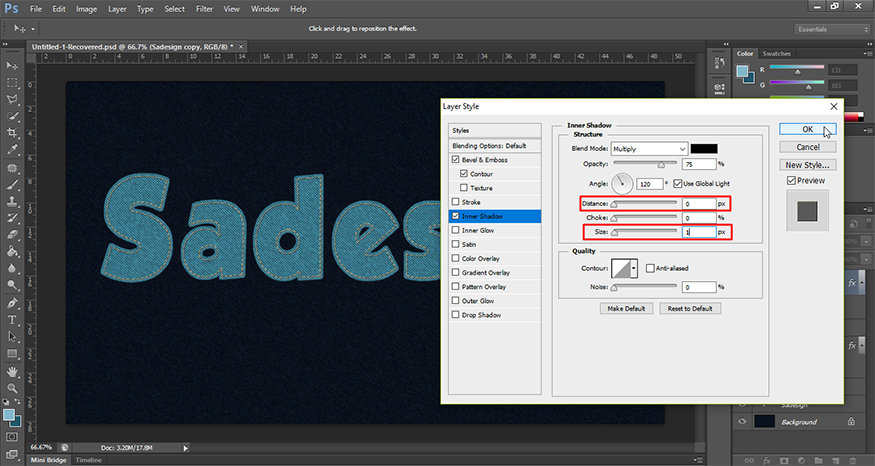Image resolution: width=875 pixels, height=466 pixels.
Task: Select the Dodge tool
Action: [12, 285]
